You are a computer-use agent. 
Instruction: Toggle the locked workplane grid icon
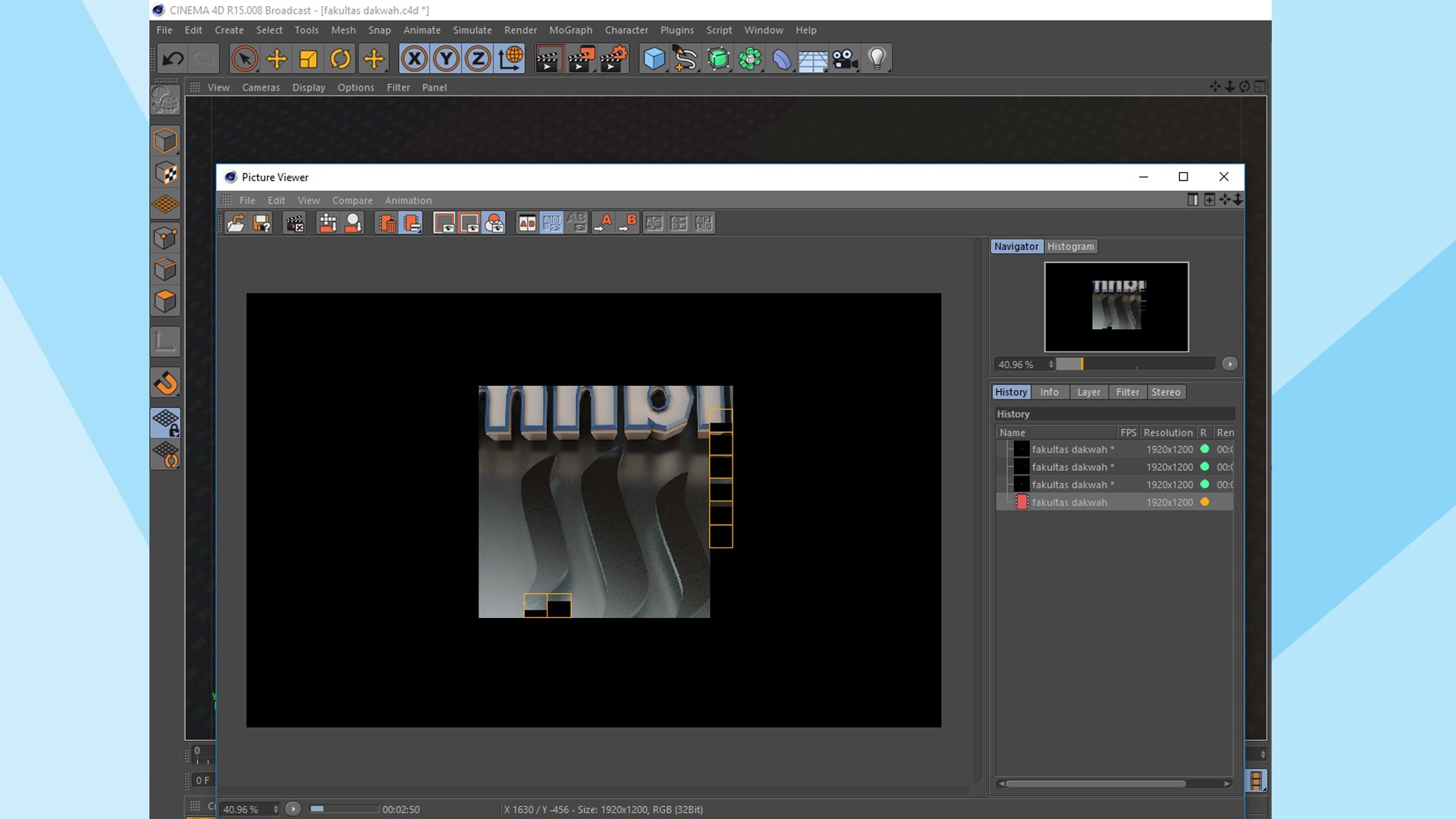point(165,422)
